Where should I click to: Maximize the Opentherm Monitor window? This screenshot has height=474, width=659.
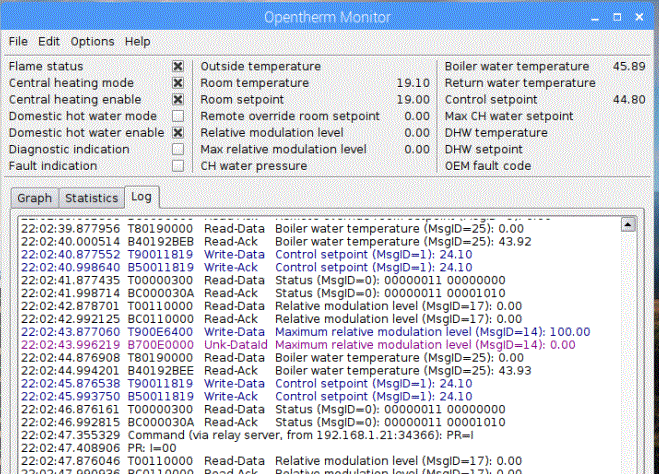click(617, 17)
